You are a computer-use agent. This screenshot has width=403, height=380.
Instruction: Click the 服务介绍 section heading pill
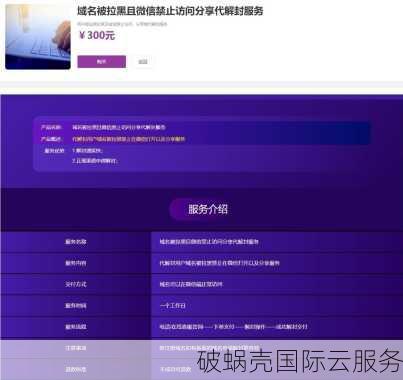pyautogui.click(x=201, y=209)
